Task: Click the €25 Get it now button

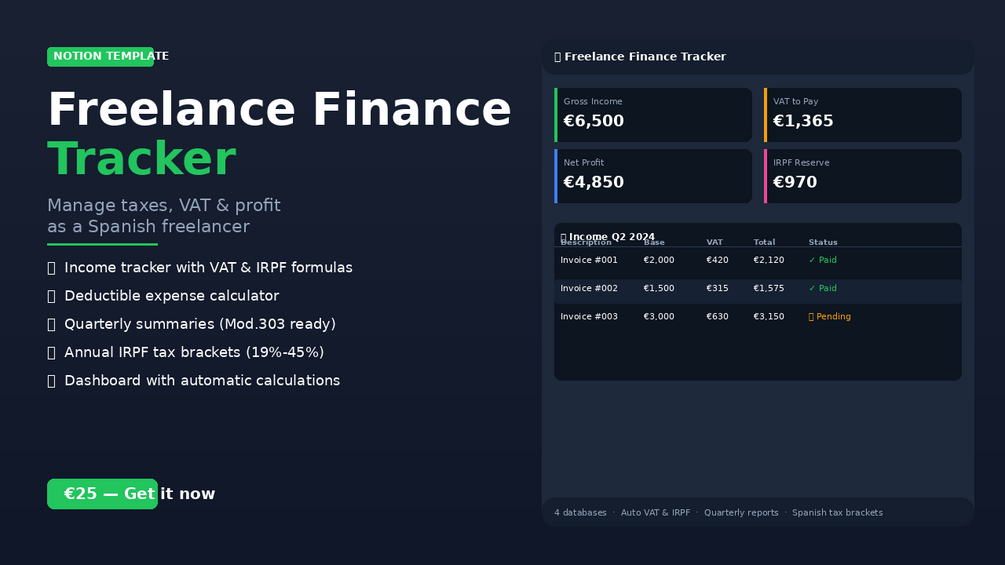Action: pyautogui.click(x=103, y=494)
